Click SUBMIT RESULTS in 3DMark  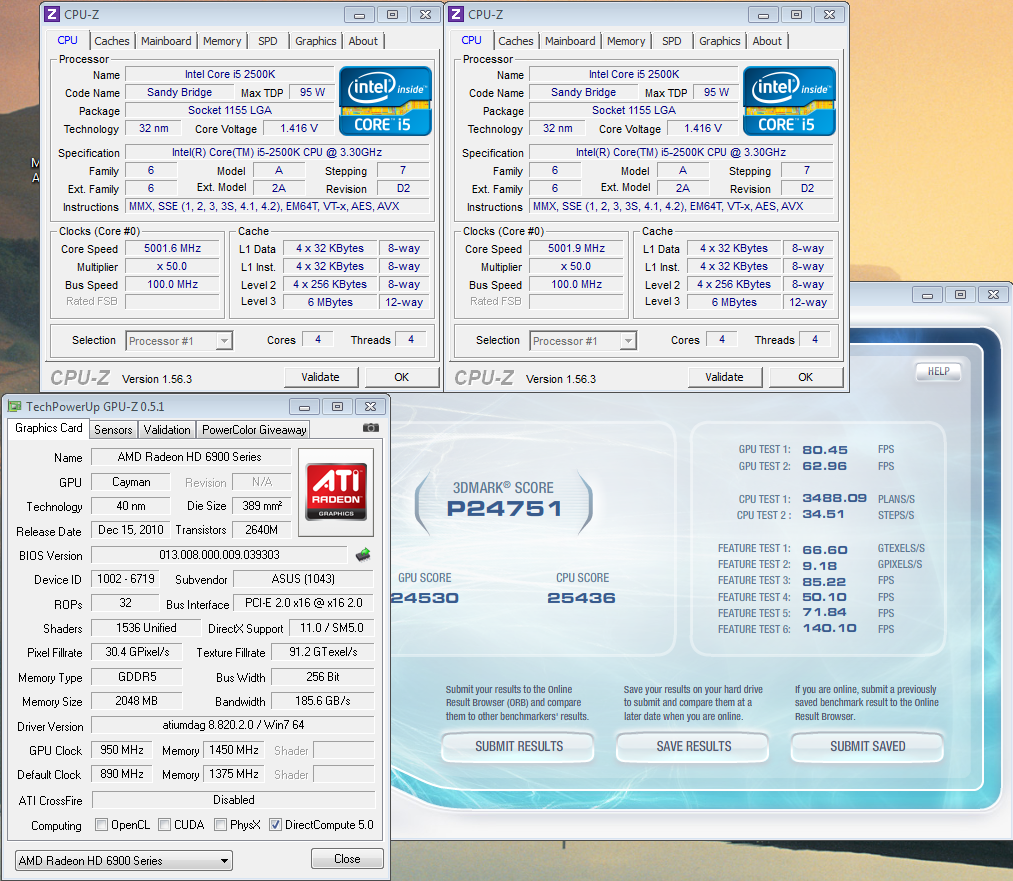pos(519,747)
